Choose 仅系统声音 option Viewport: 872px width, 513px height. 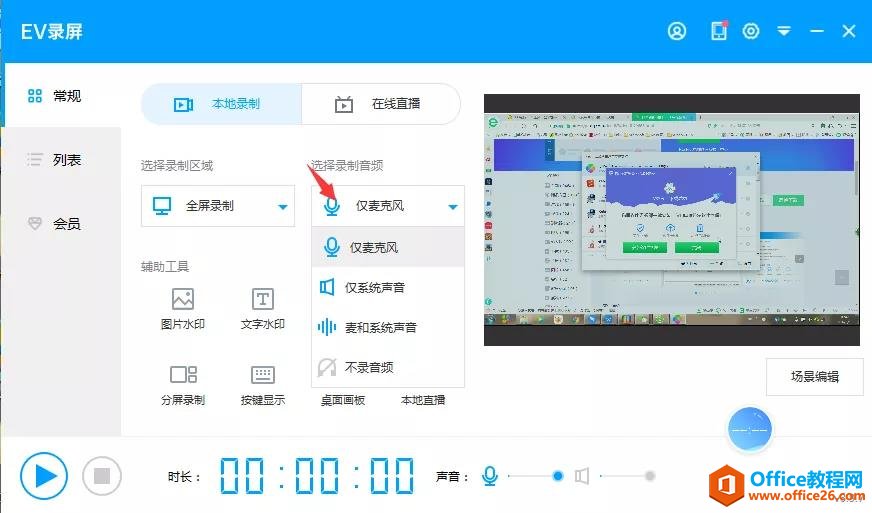pyautogui.click(x=388, y=288)
